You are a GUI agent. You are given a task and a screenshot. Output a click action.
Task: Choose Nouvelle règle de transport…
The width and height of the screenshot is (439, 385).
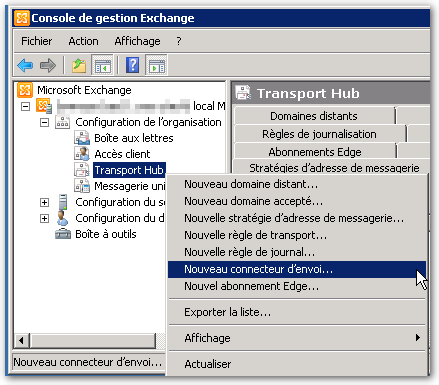[x=297, y=235]
